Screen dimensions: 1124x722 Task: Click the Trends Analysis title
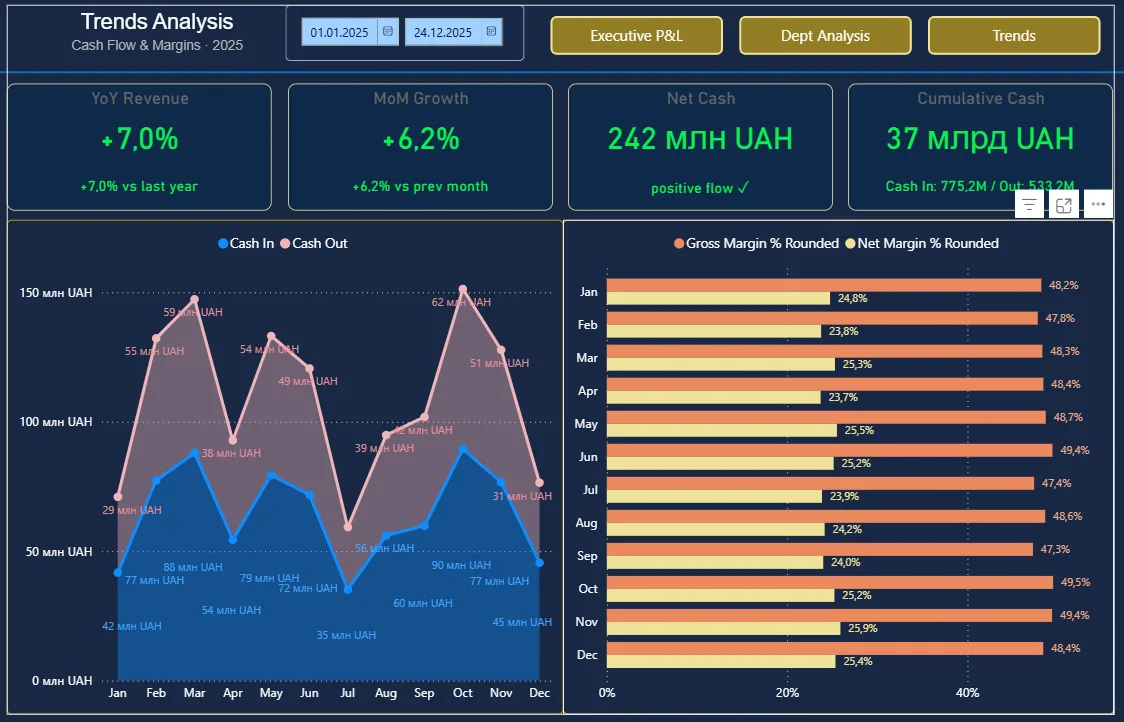coord(157,22)
